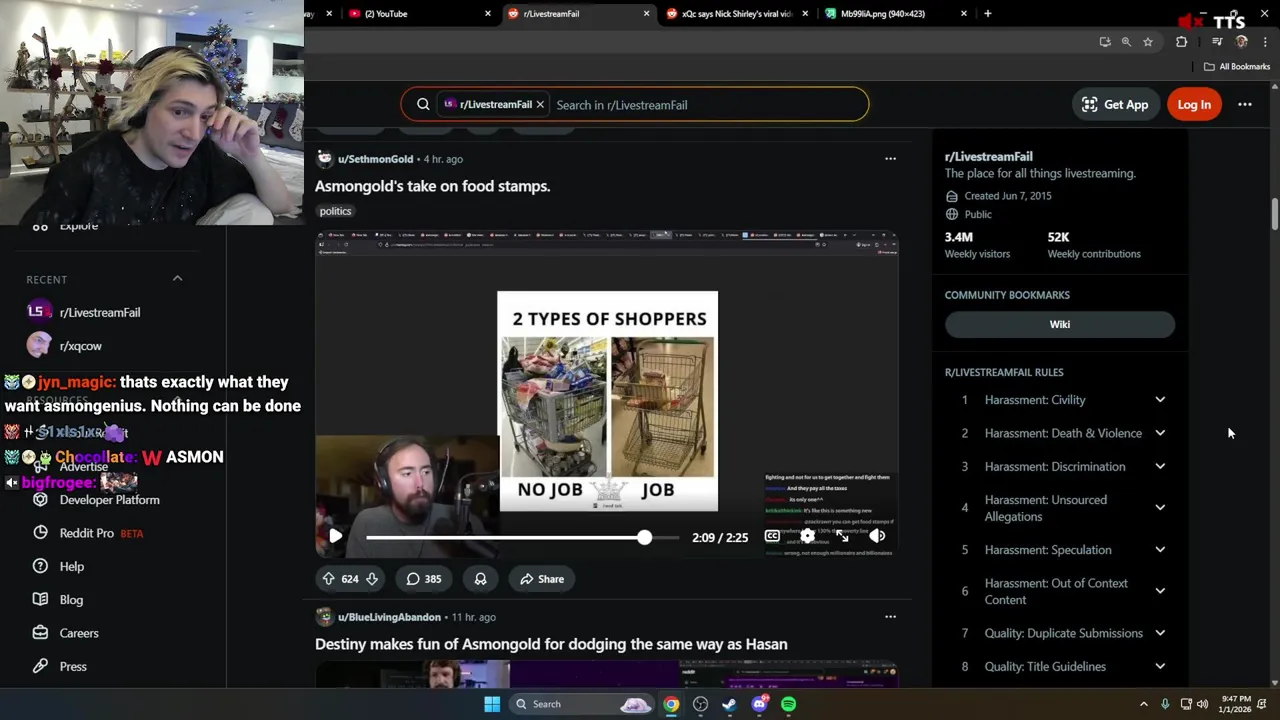This screenshot has height=720, width=1280.
Task: Expand rule 1 Harassment: Civility
Action: click(x=1160, y=400)
